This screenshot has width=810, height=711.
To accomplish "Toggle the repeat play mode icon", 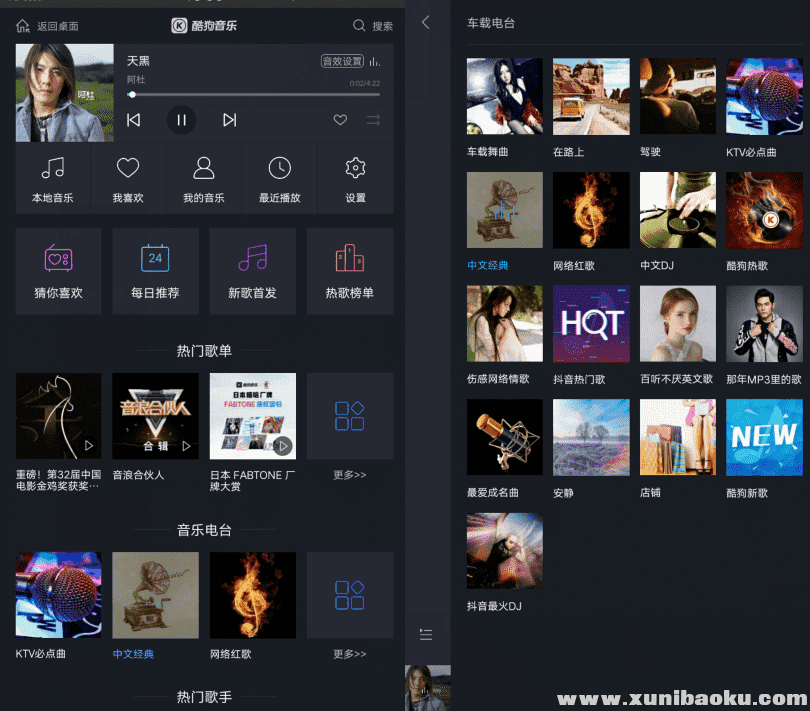I will 373,120.
